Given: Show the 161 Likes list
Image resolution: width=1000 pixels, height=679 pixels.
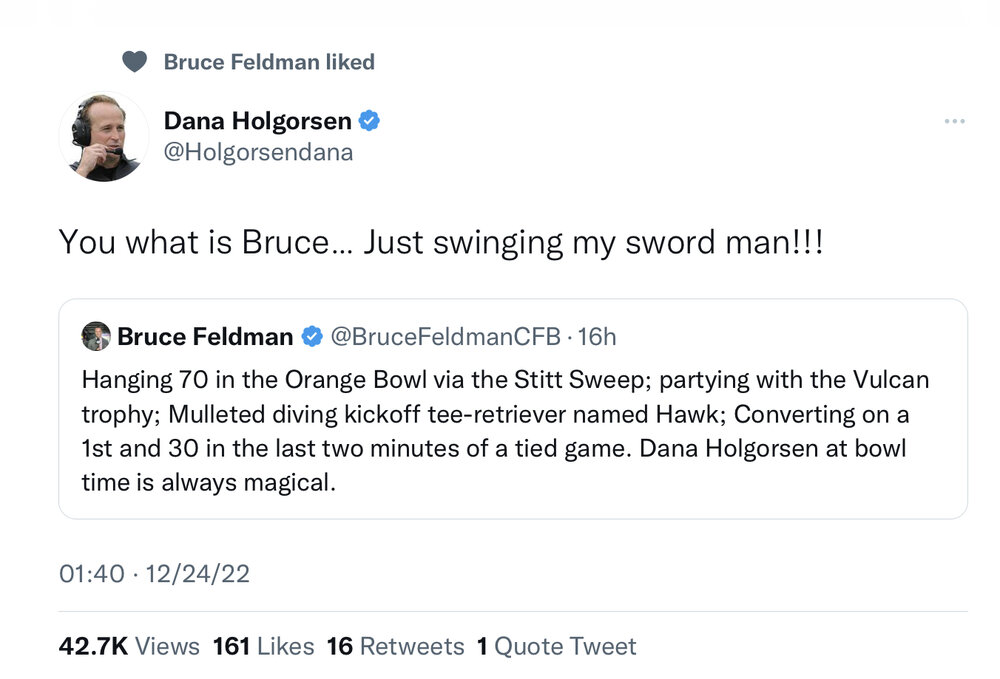Looking at the screenshot, I should click(263, 647).
